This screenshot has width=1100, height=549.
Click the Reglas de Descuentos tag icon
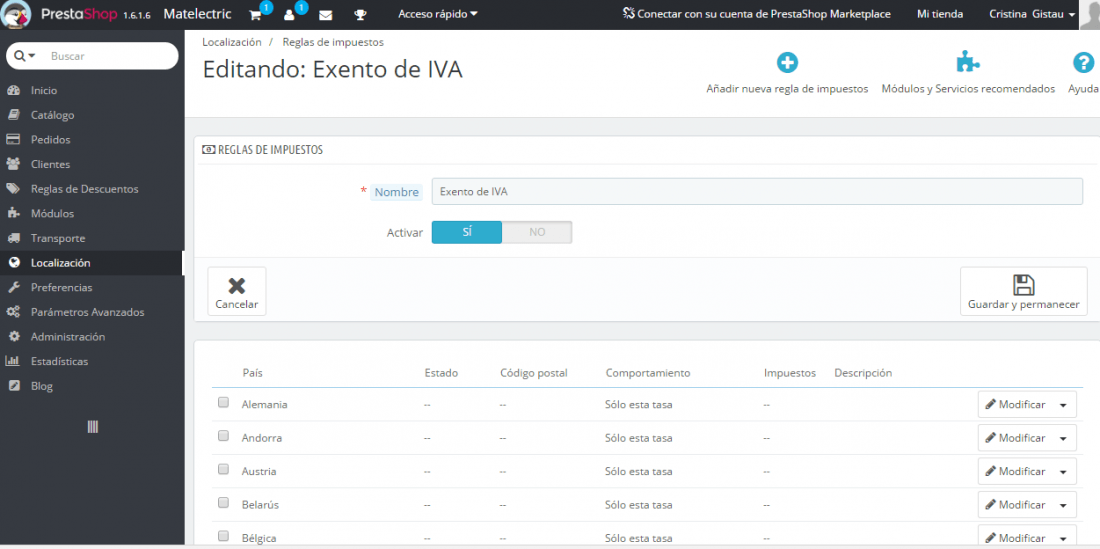click(x=13, y=189)
